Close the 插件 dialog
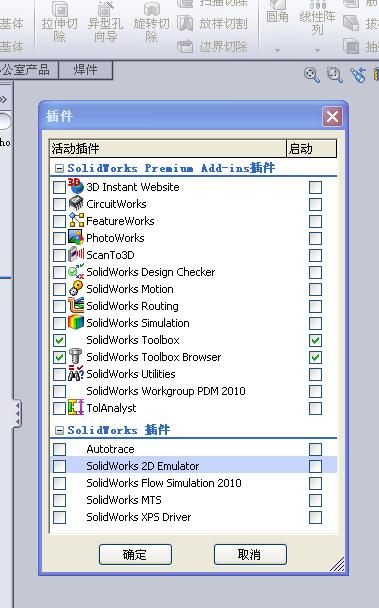 click(332, 116)
